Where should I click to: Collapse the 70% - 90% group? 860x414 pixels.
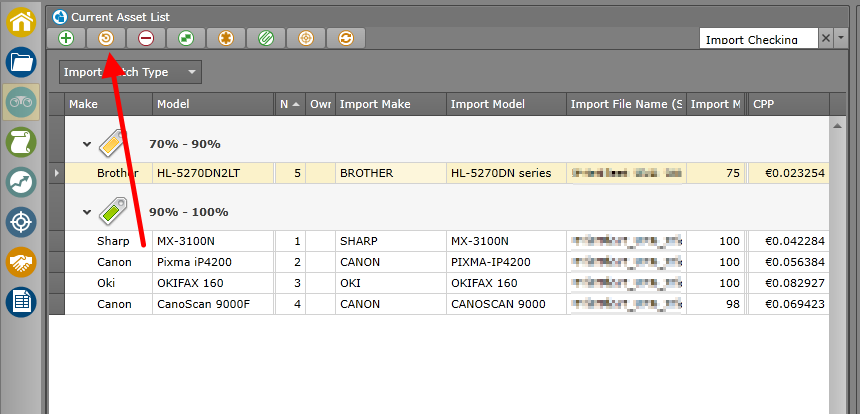tap(87, 145)
